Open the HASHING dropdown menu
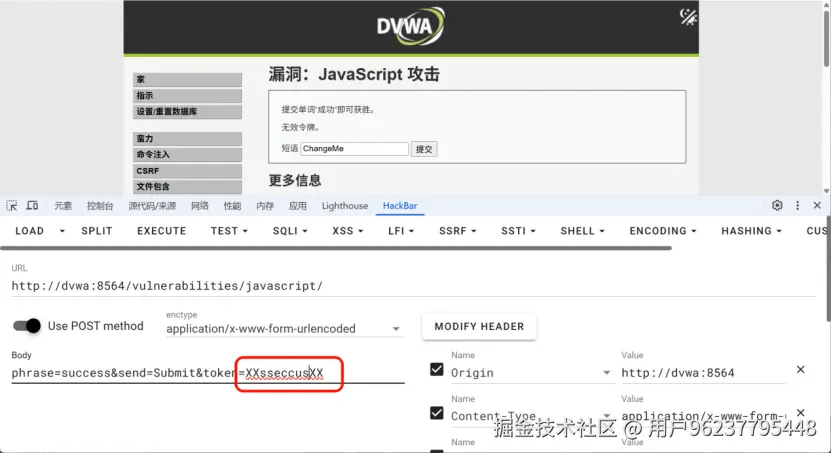831x454 pixels. [751, 231]
